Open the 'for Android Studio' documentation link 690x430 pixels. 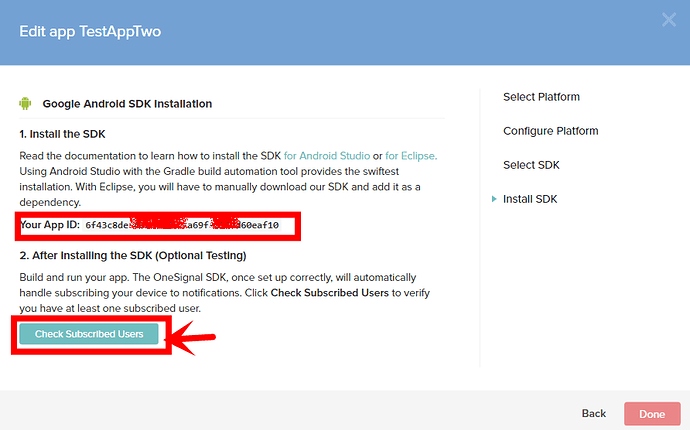point(327,156)
